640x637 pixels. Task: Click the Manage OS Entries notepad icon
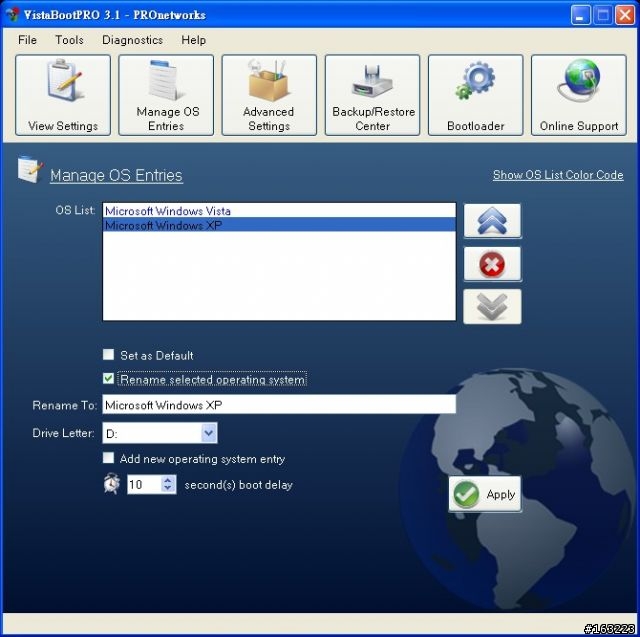pos(29,169)
